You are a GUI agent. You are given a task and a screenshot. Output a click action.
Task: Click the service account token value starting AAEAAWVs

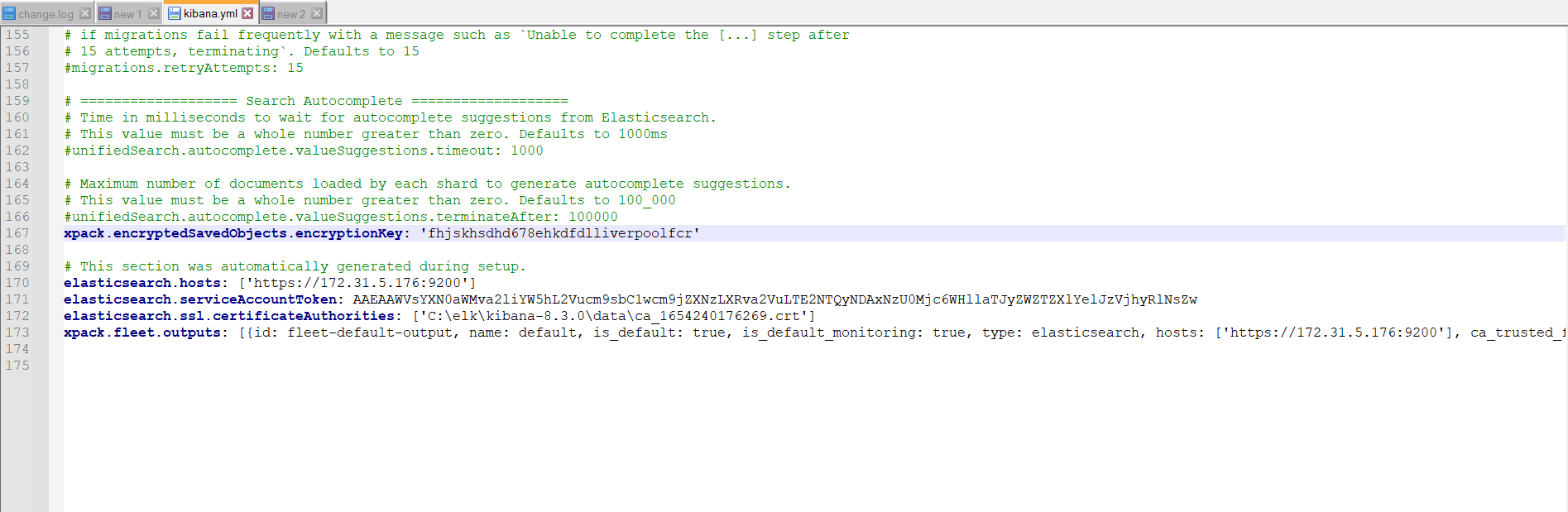(x=775, y=299)
